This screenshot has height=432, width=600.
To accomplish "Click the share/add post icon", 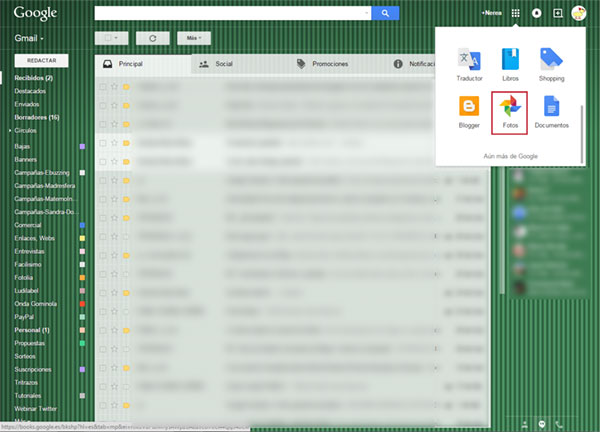I will tap(558, 13).
